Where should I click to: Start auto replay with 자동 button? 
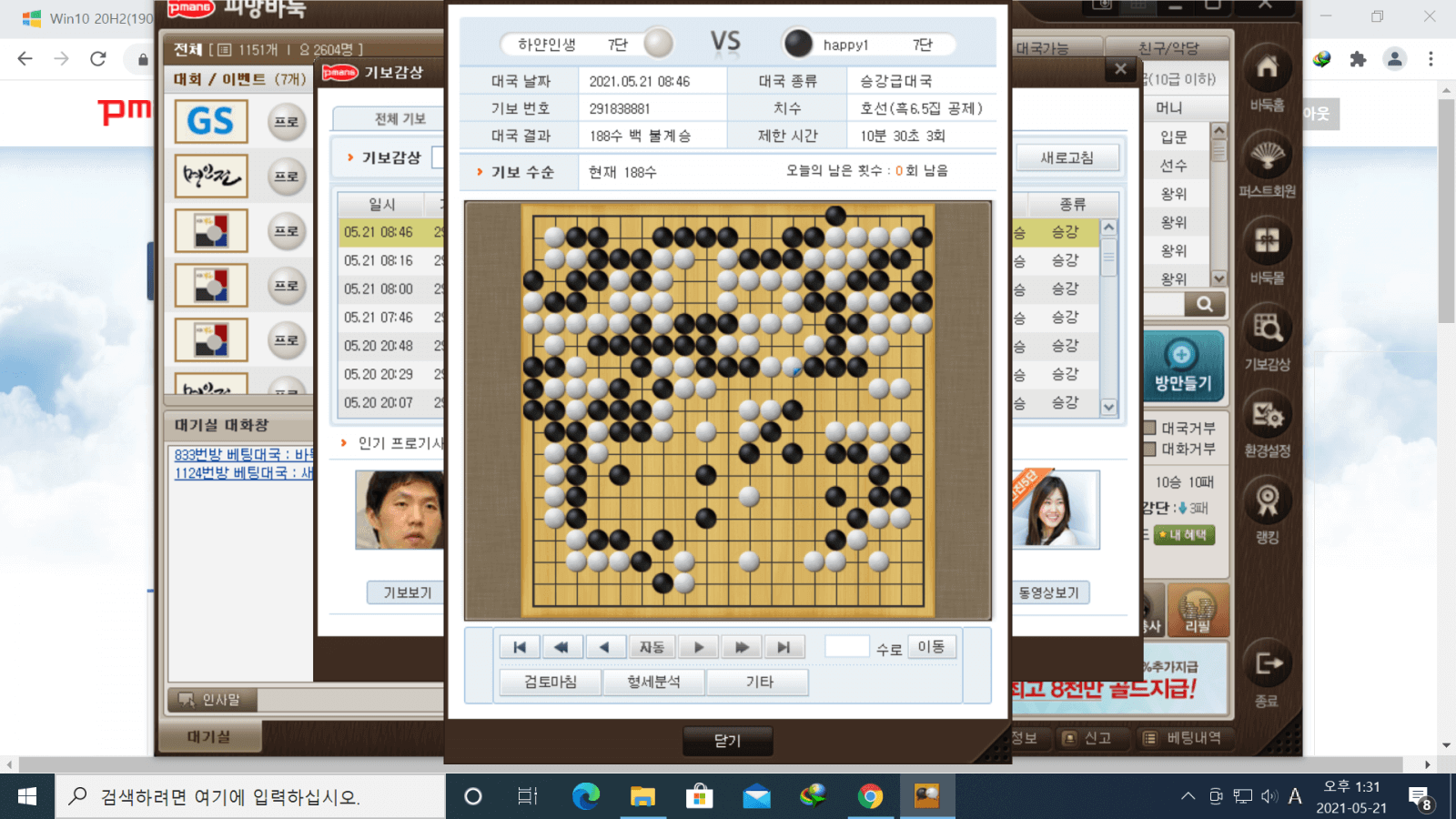(652, 647)
